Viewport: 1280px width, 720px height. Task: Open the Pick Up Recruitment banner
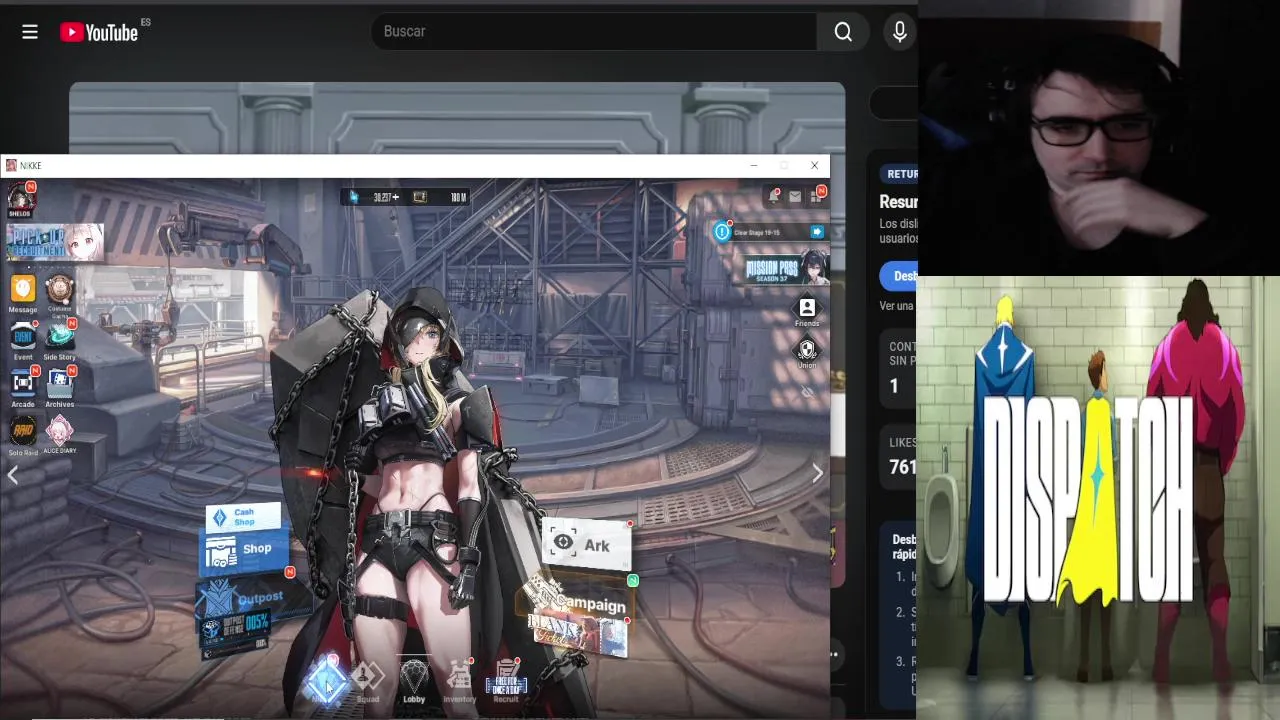click(x=55, y=242)
